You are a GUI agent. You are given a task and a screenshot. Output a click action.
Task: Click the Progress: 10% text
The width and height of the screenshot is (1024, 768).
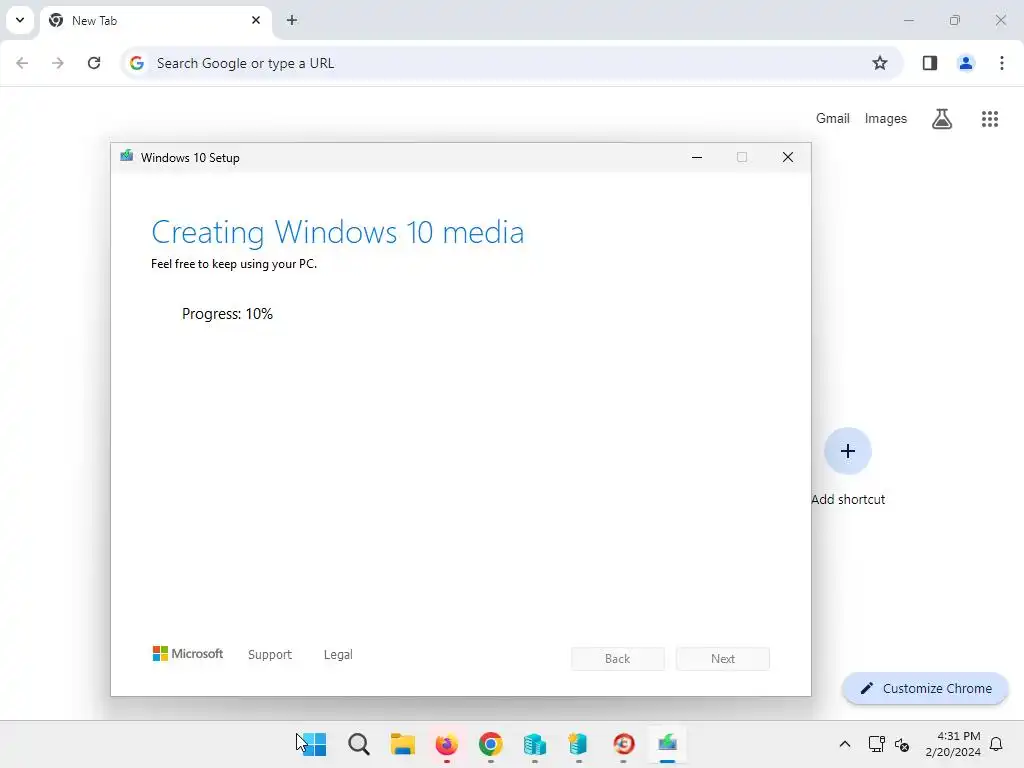(227, 314)
